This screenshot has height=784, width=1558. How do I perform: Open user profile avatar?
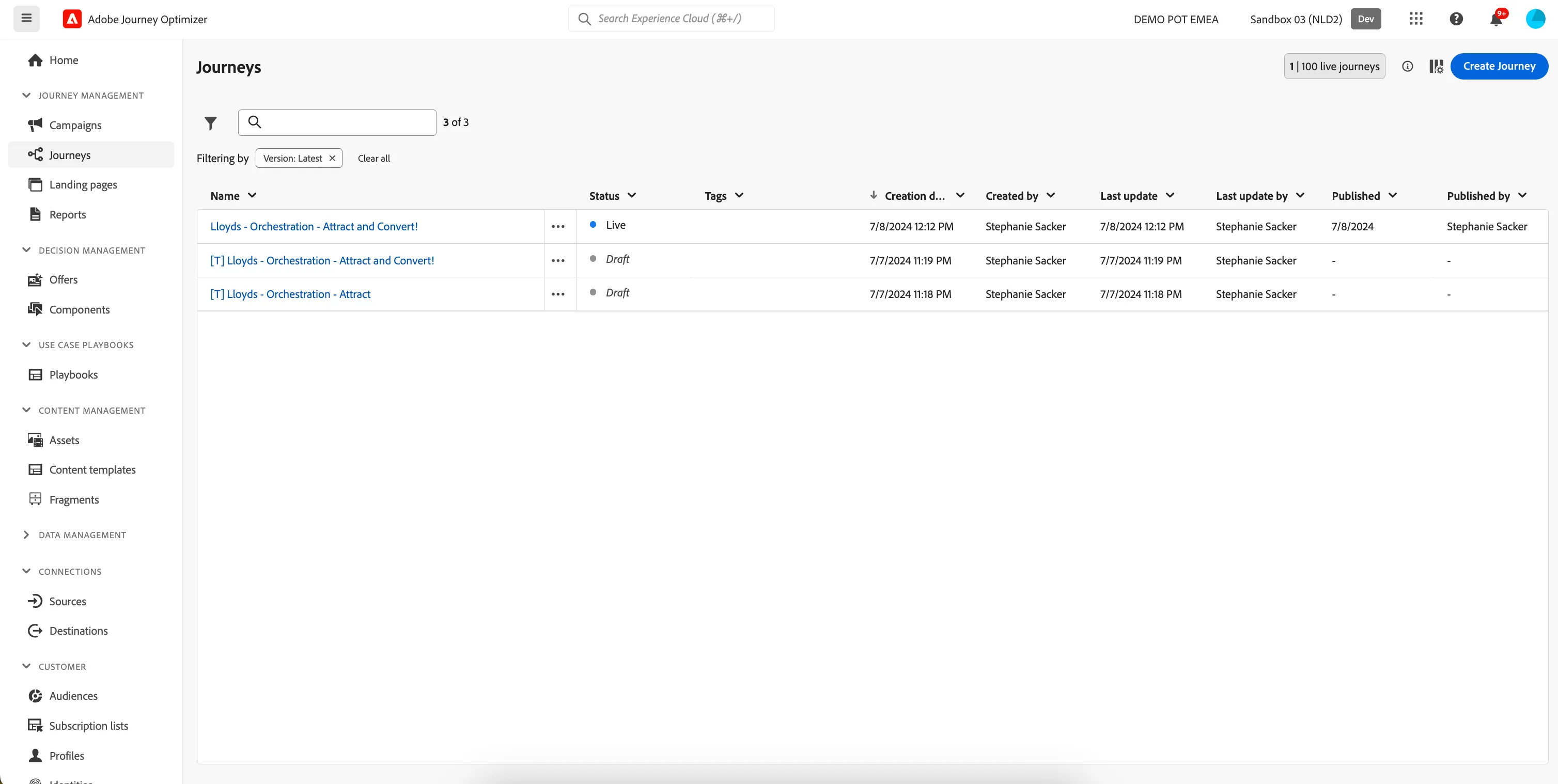point(1536,19)
